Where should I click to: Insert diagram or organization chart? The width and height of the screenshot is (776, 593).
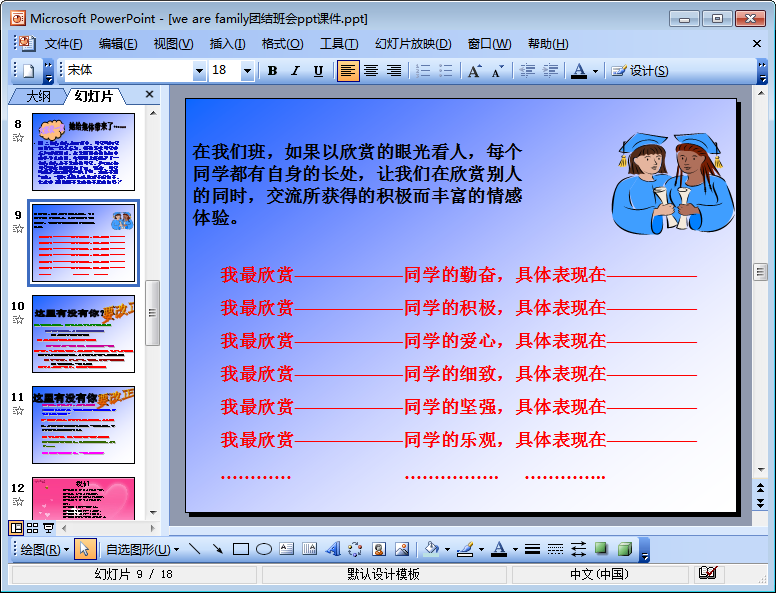355,549
